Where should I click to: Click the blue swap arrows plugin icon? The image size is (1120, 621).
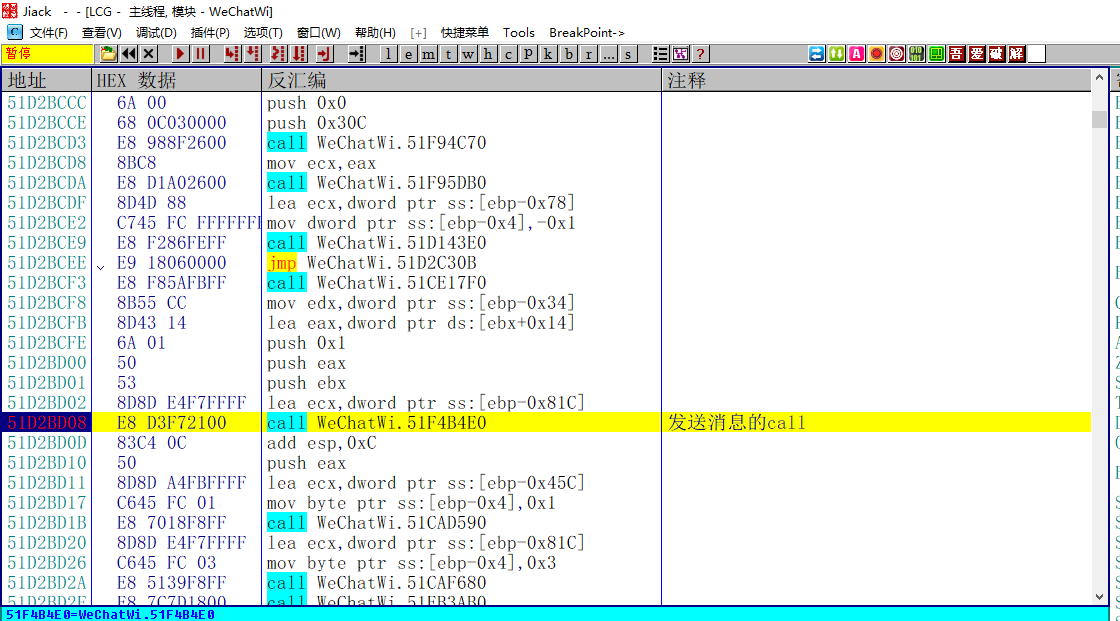coord(816,54)
